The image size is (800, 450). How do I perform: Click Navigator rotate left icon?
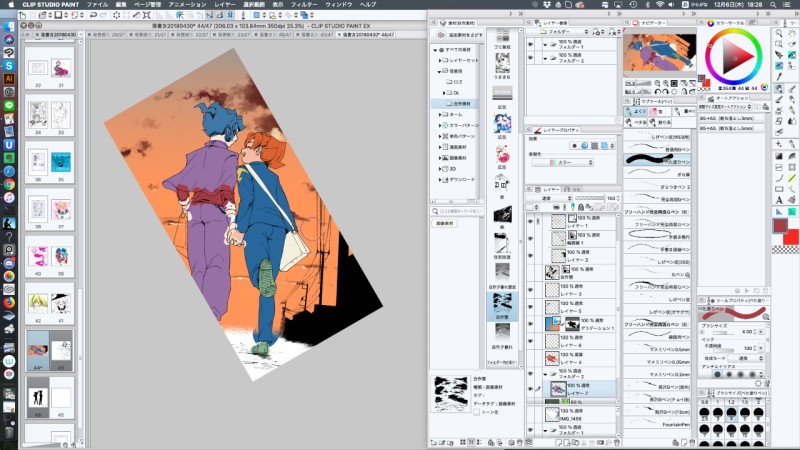point(658,92)
